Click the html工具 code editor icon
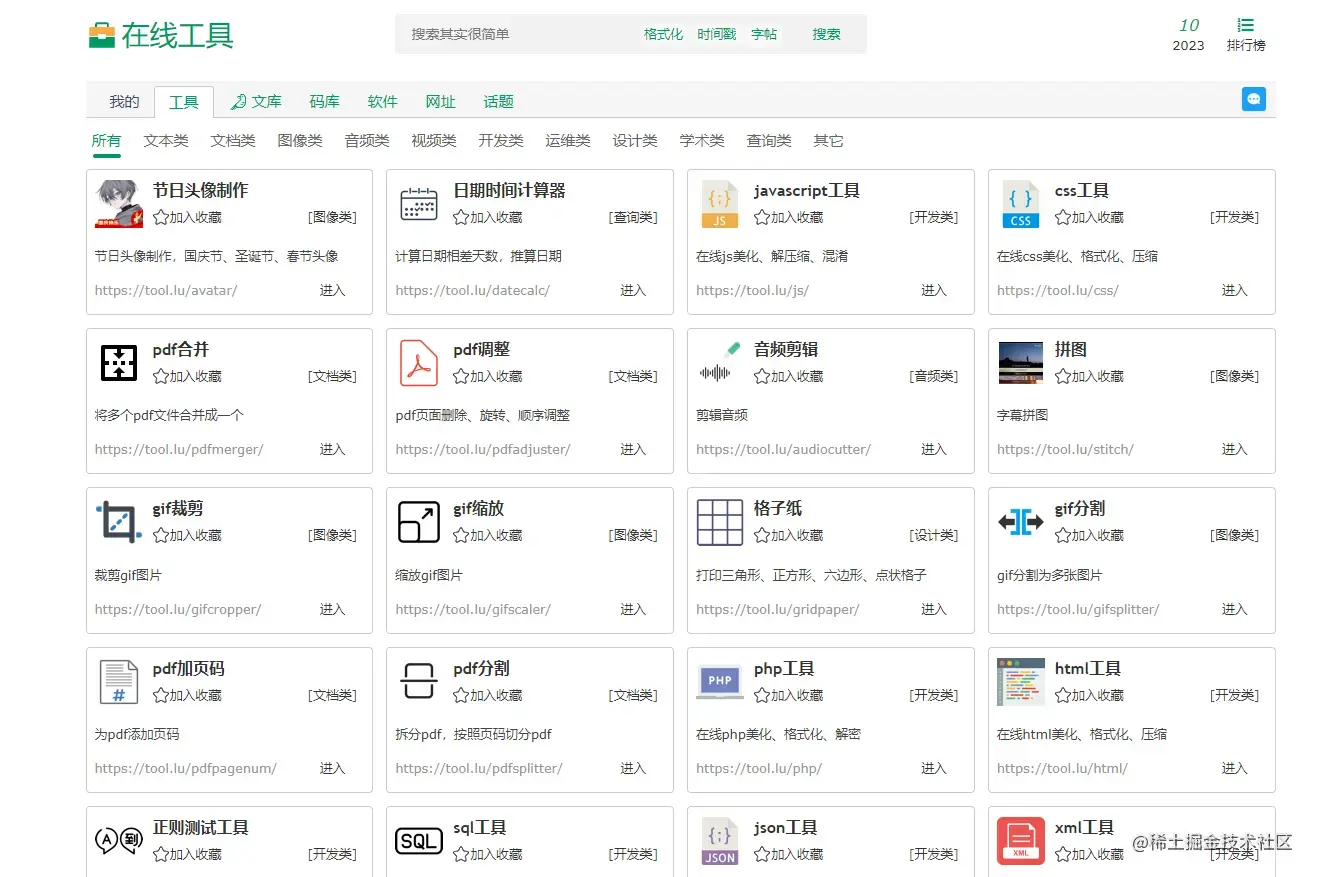This screenshot has width=1317, height=877. (1021, 682)
